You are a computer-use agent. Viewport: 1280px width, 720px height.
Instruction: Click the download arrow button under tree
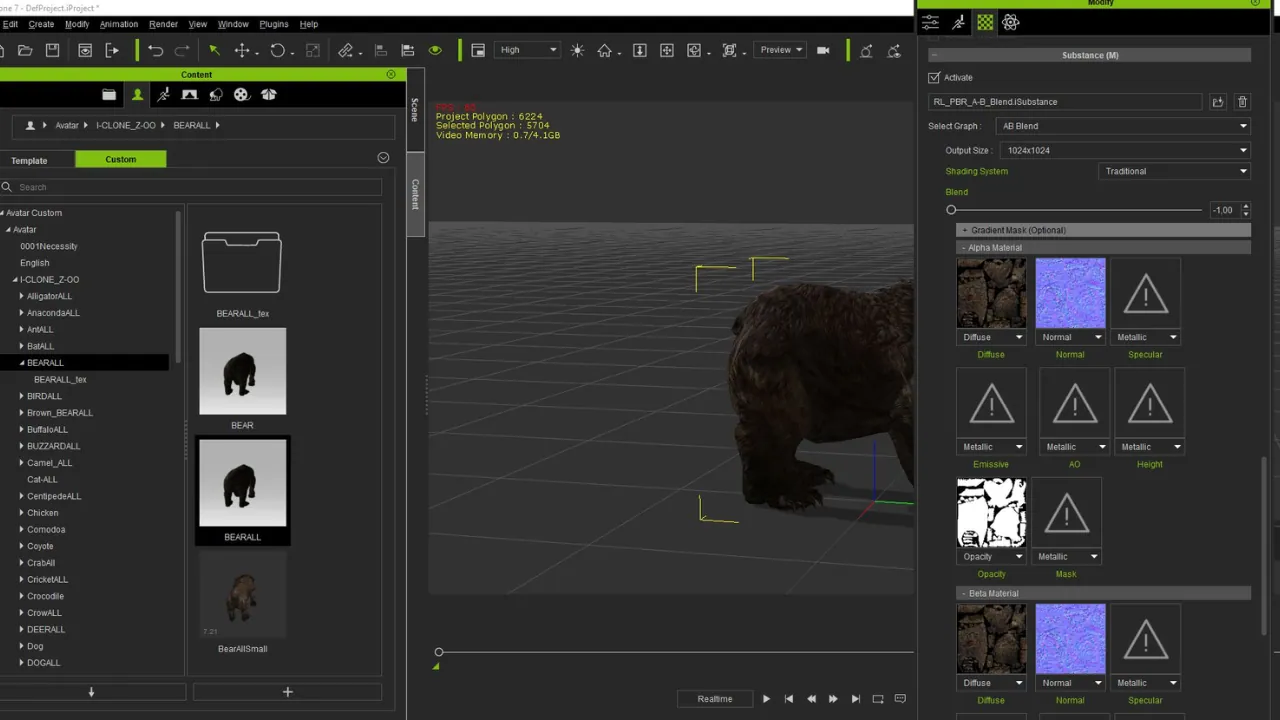pyautogui.click(x=91, y=692)
